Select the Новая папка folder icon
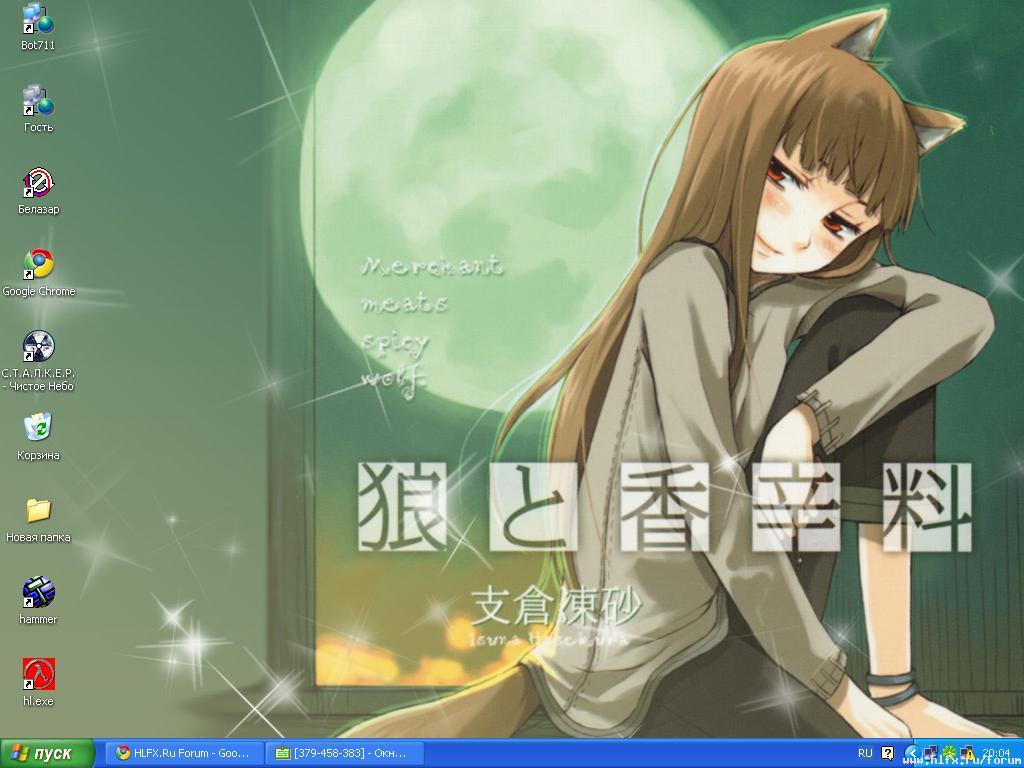 [38, 519]
